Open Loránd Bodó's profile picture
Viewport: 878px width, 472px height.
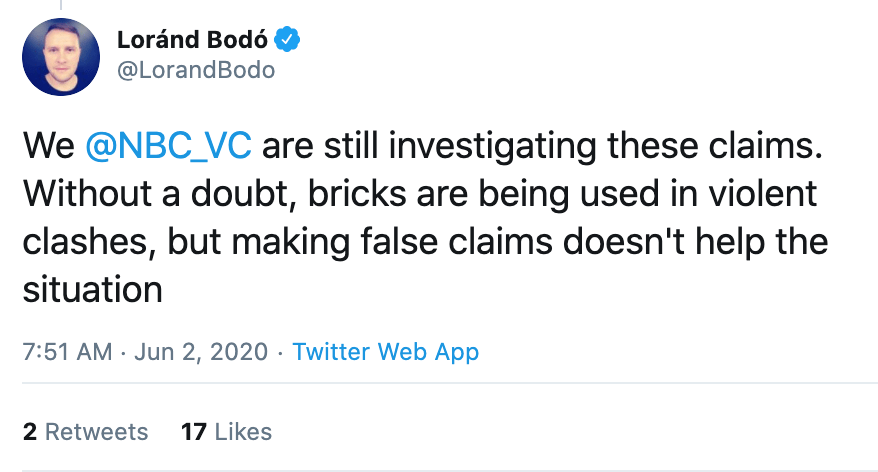(x=61, y=57)
